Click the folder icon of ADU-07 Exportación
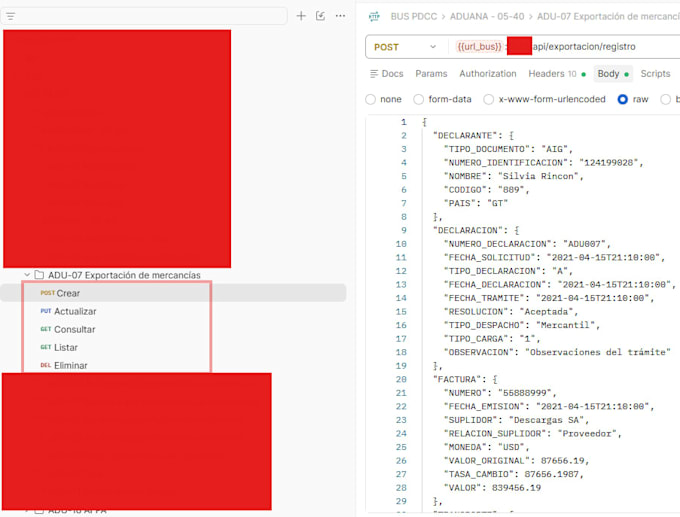This screenshot has height=517, width=680. pos(39,275)
